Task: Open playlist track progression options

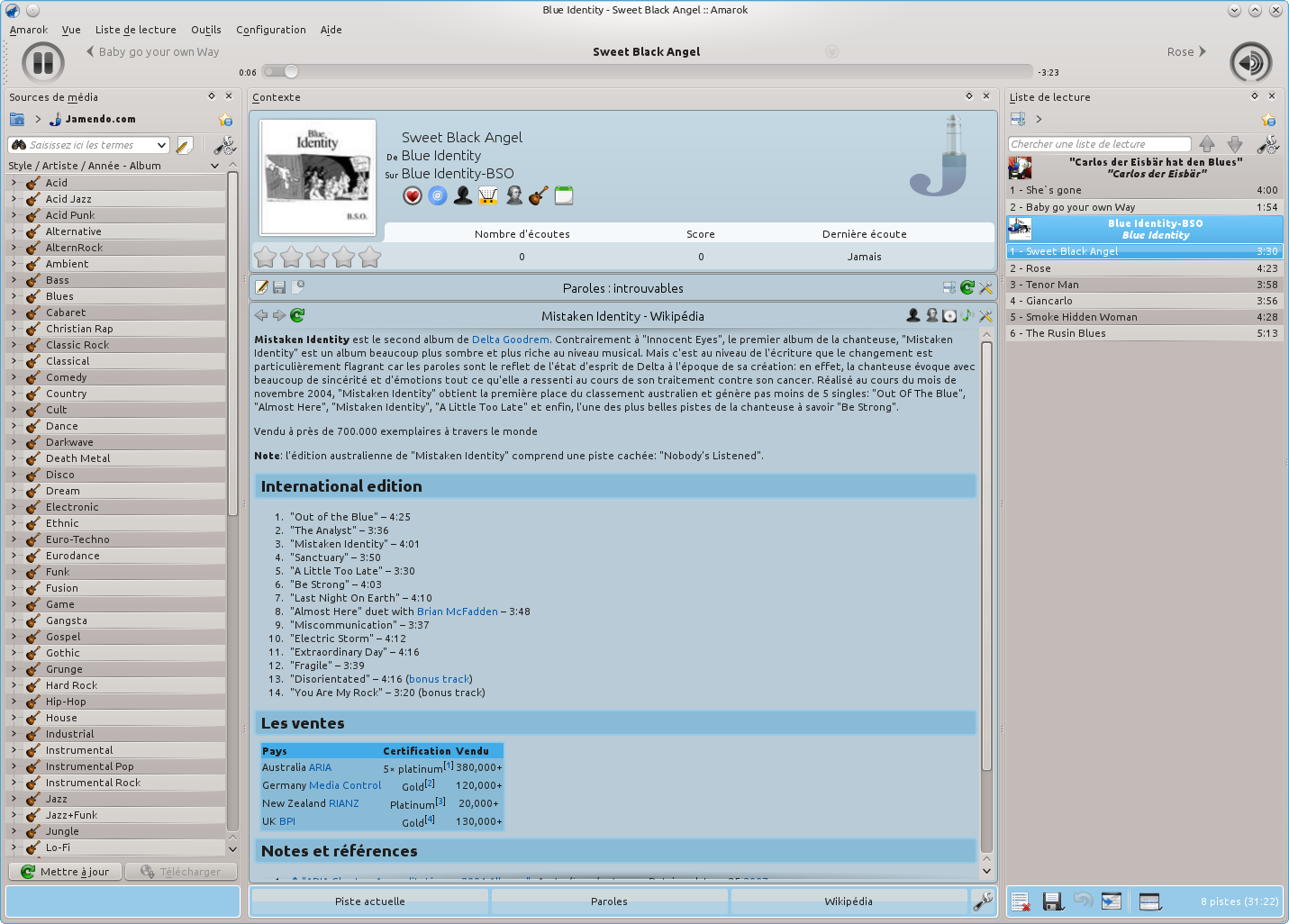Action: pos(1150,901)
